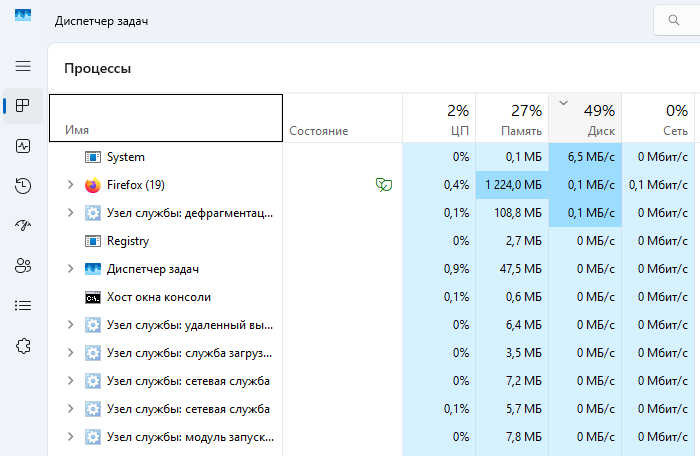Open the Services puzzle-piece sidebar icon

tap(23, 346)
